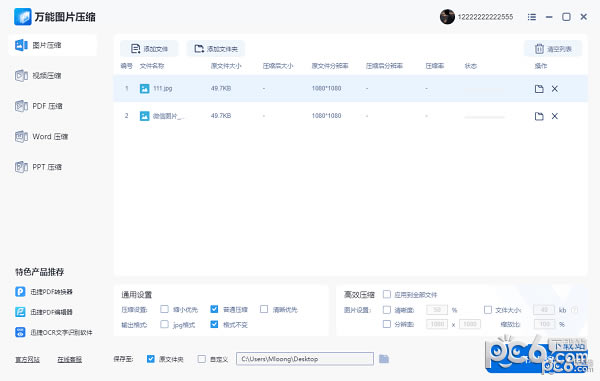600x381 pixels.
Task: Enable the 分辨率 resolution checkbox
Action: 387,324
